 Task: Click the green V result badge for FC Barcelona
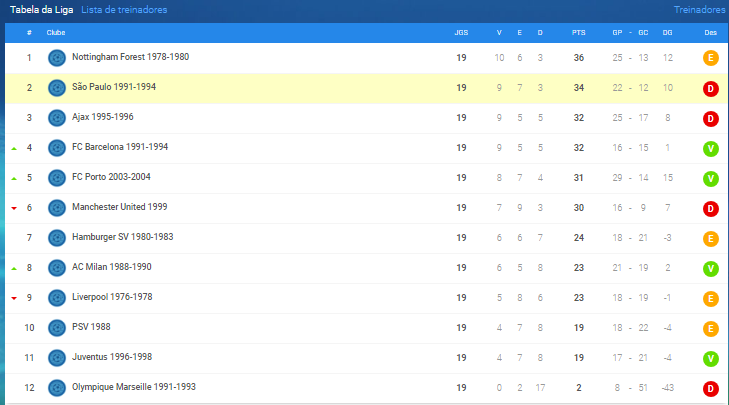710,148
